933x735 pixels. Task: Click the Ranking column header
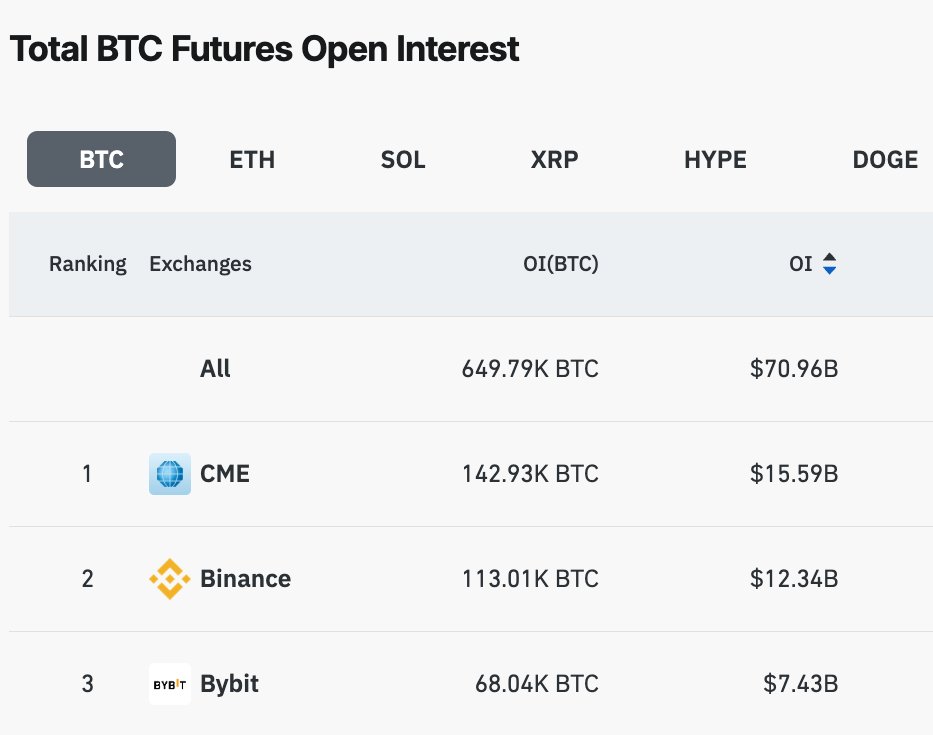[88, 264]
